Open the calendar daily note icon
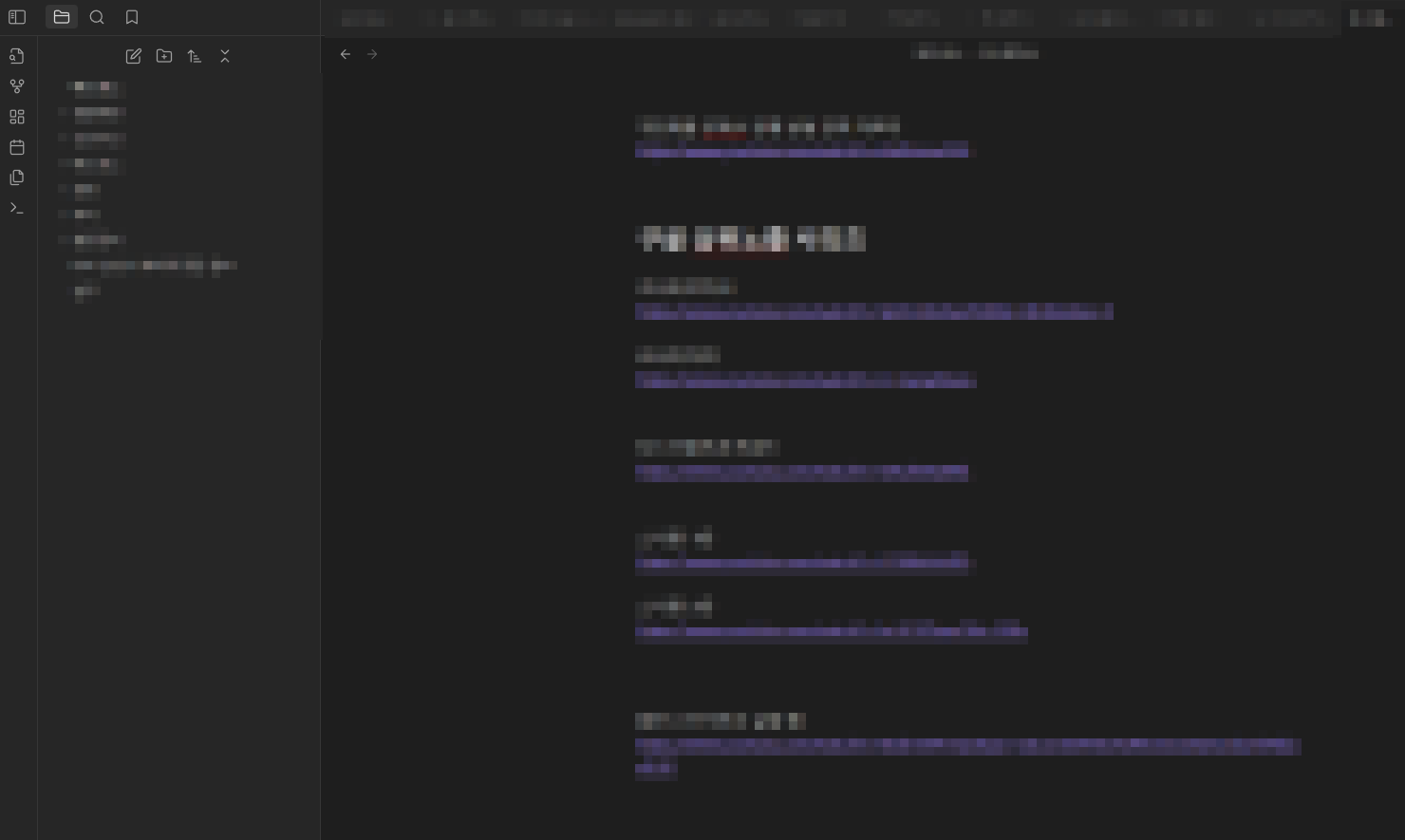The width and height of the screenshot is (1405, 840). pos(17,147)
